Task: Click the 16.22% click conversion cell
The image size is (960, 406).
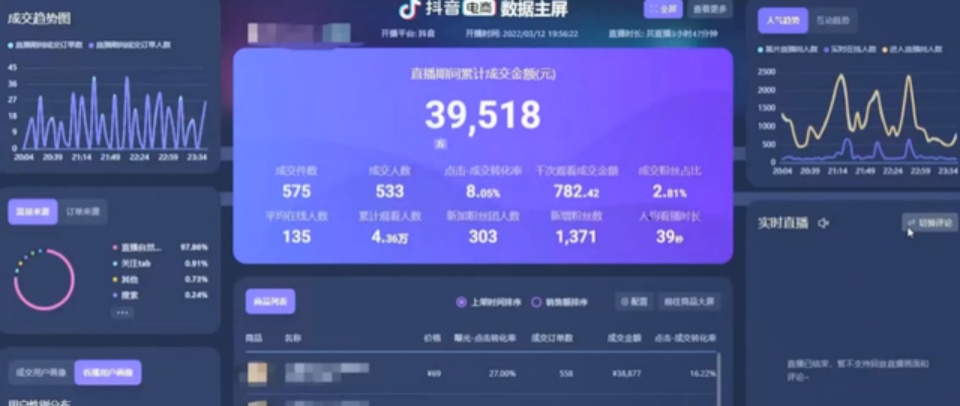Action: pyautogui.click(x=703, y=373)
